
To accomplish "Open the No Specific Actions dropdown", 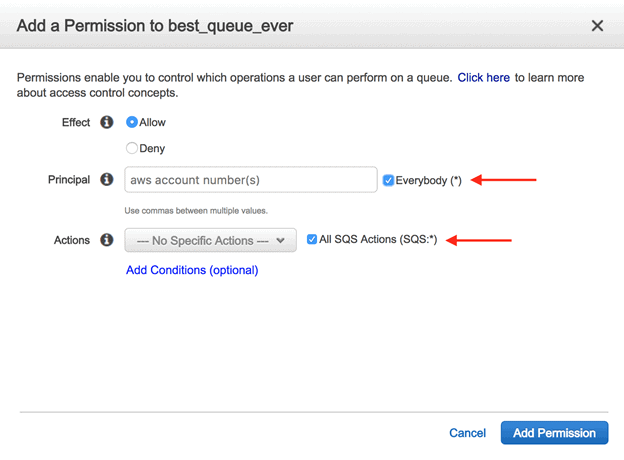I will click(x=211, y=240).
